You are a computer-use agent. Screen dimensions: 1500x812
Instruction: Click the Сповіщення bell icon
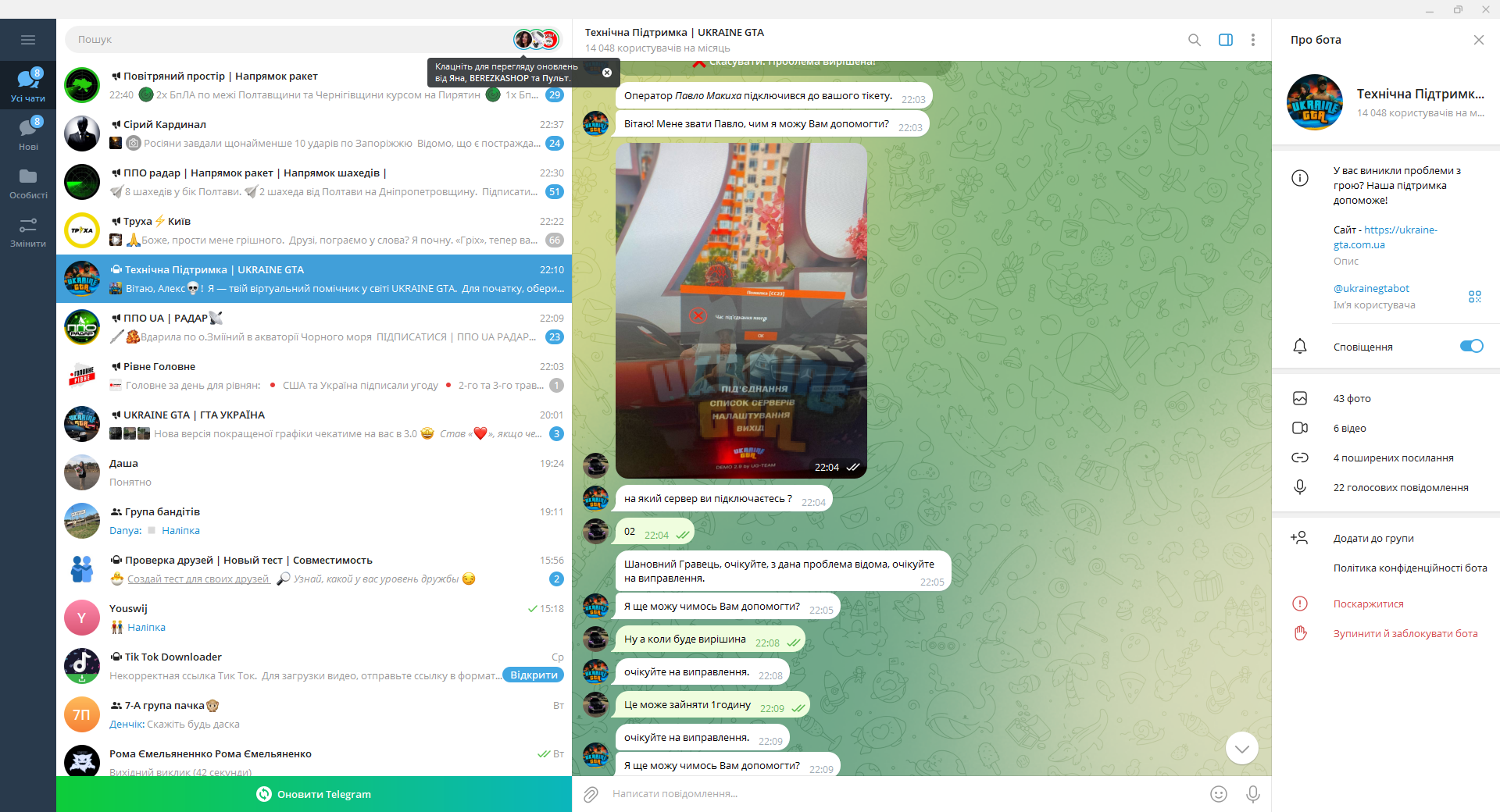[1300, 346]
